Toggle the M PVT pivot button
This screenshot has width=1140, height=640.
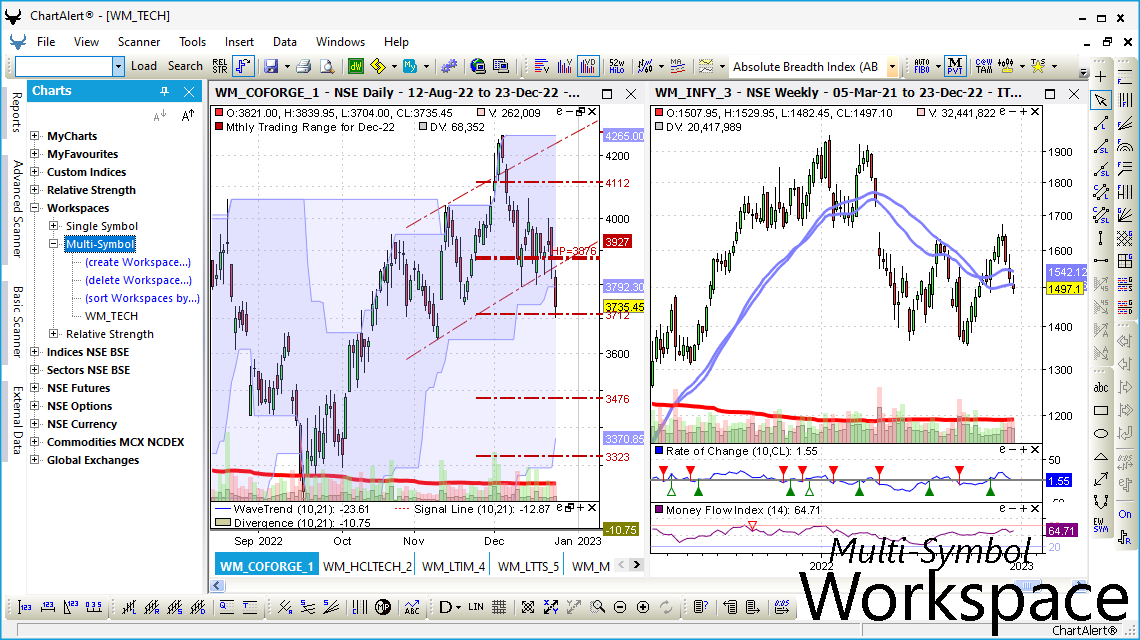(x=955, y=66)
